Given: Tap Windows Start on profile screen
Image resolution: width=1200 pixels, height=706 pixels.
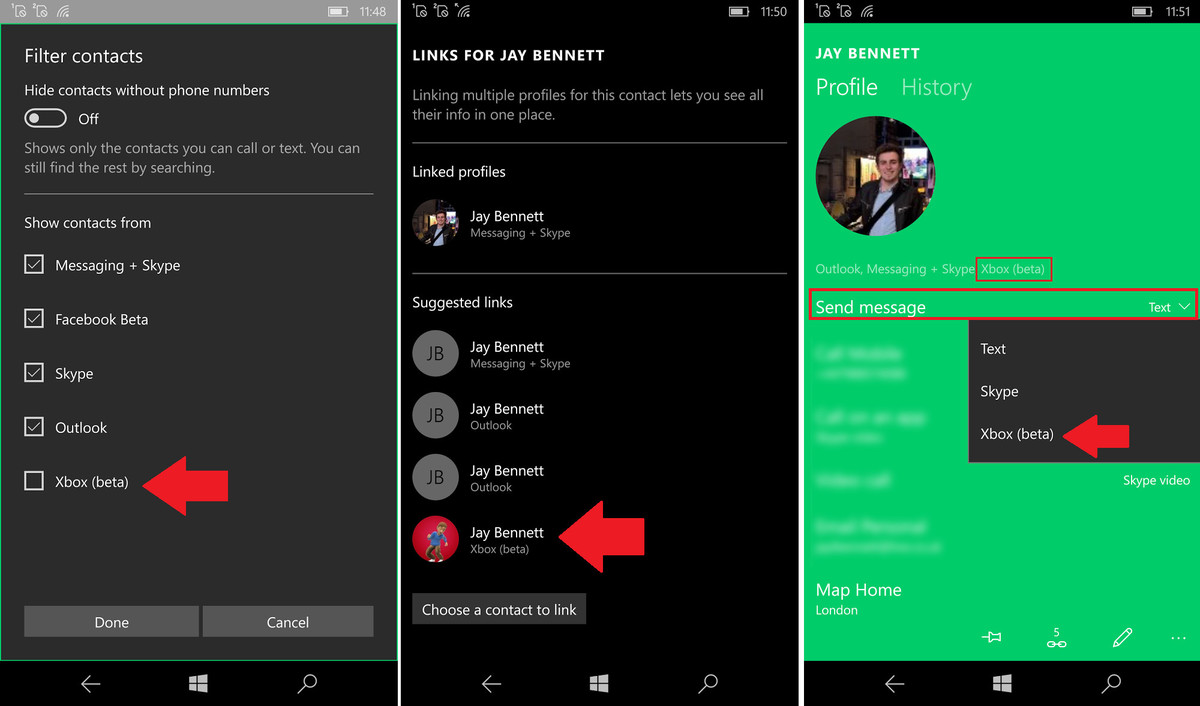Looking at the screenshot, I should pyautogui.click(x=1002, y=684).
